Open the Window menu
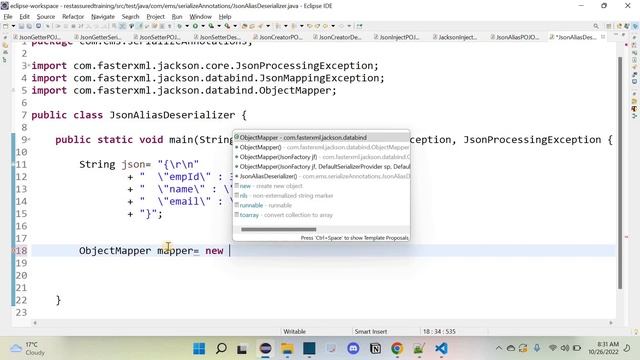The width and height of the screenshot is (640, 360). coord(200,17)
